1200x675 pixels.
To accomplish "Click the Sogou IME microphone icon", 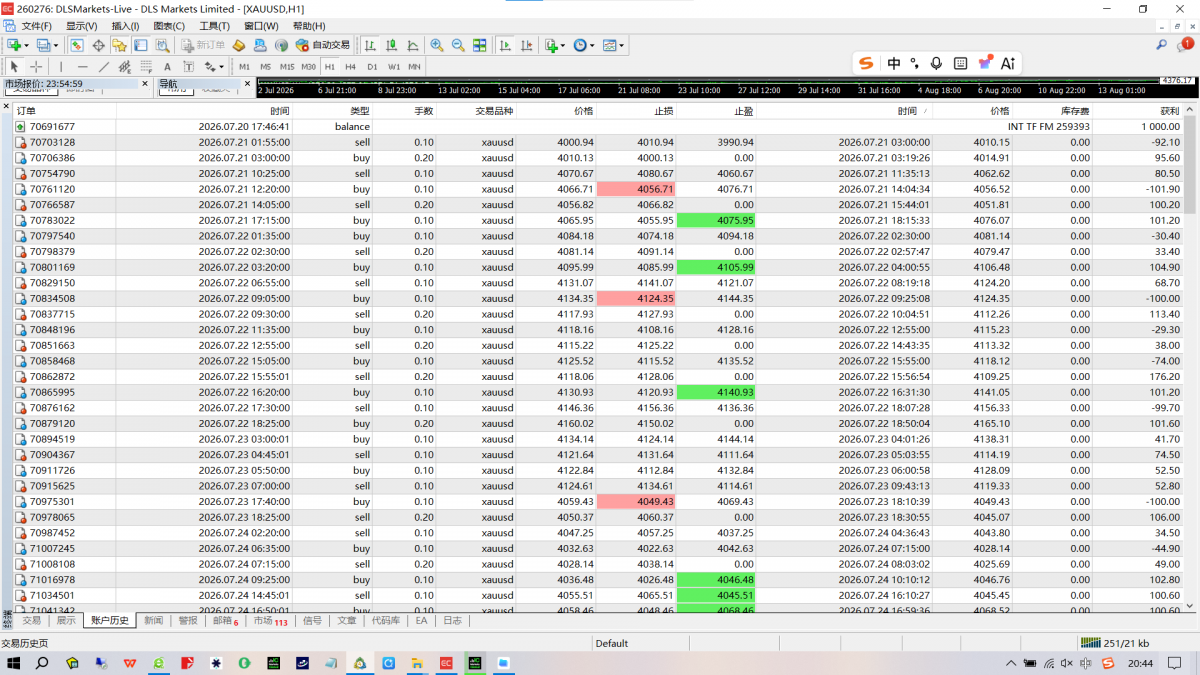I will click(x=936, y=63).
